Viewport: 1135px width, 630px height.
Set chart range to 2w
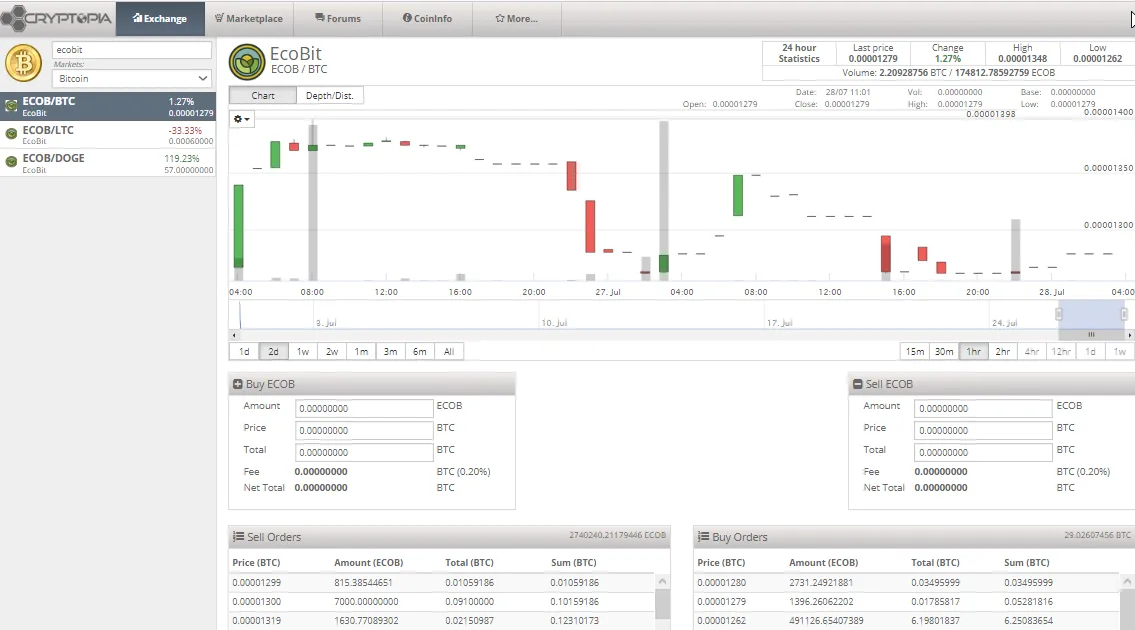tap(332, 351)
